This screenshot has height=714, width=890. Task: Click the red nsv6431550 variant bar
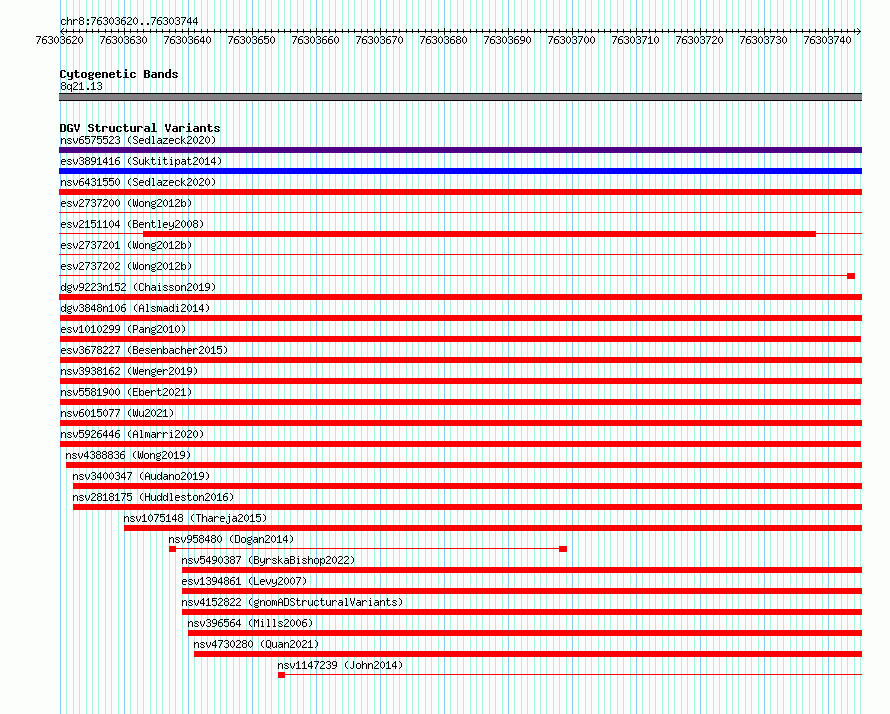point(460,192)
